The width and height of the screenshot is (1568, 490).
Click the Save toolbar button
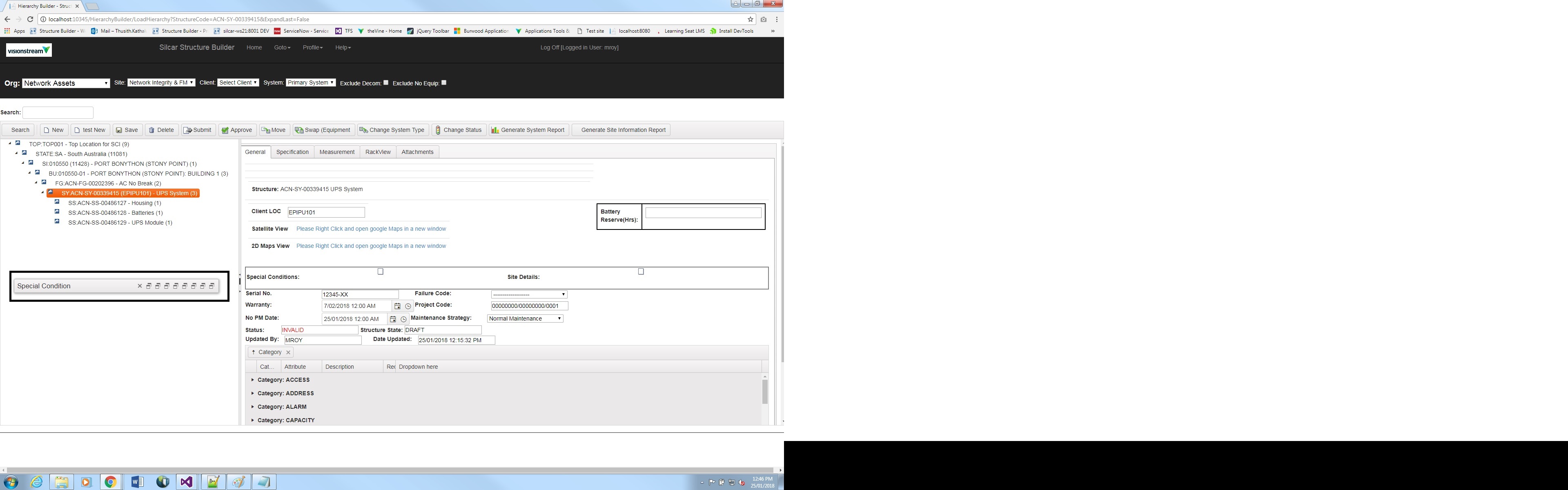127,130
